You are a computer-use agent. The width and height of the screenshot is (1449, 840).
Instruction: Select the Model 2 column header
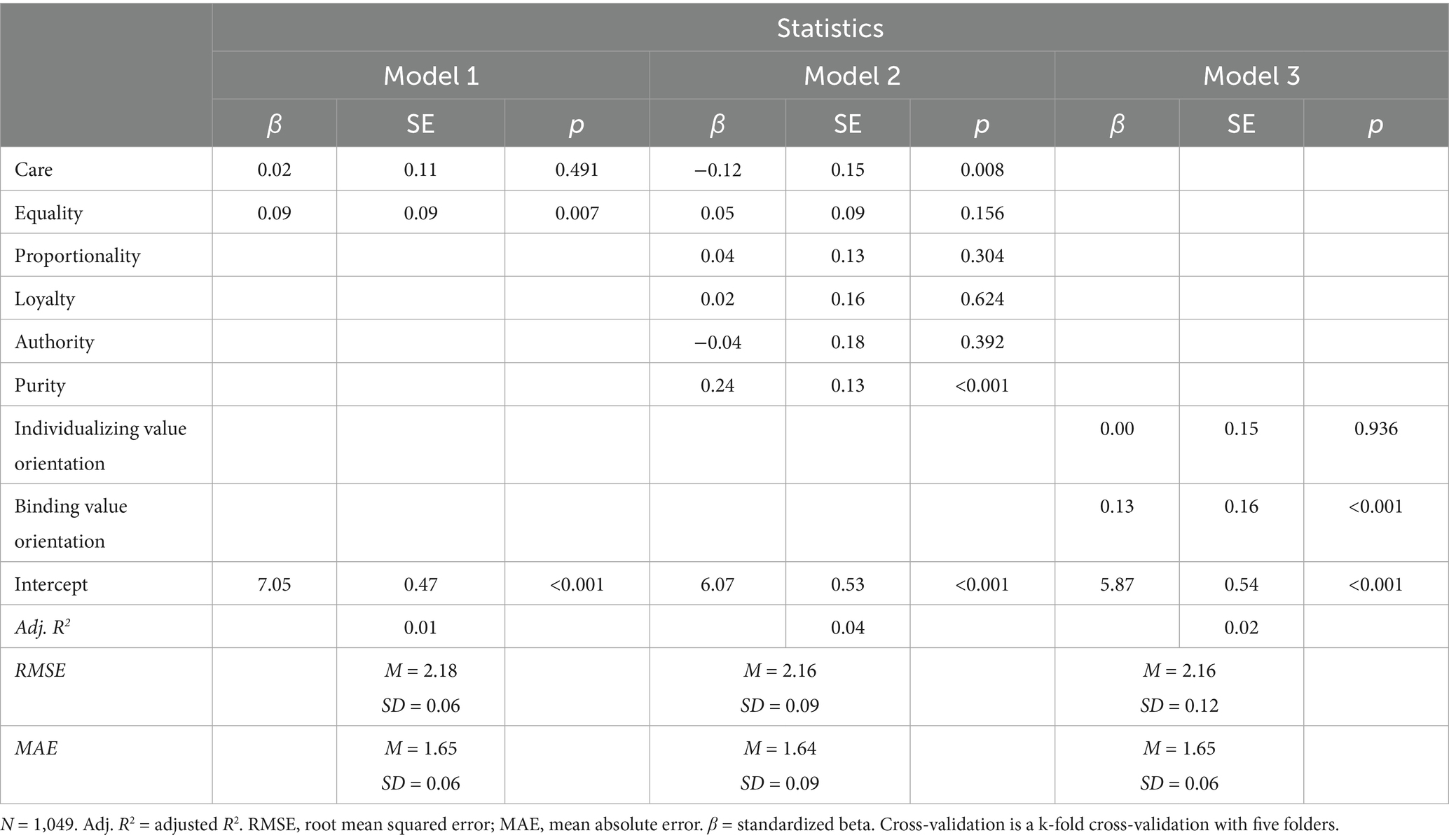pyautogui.click(x=852, y=76)
